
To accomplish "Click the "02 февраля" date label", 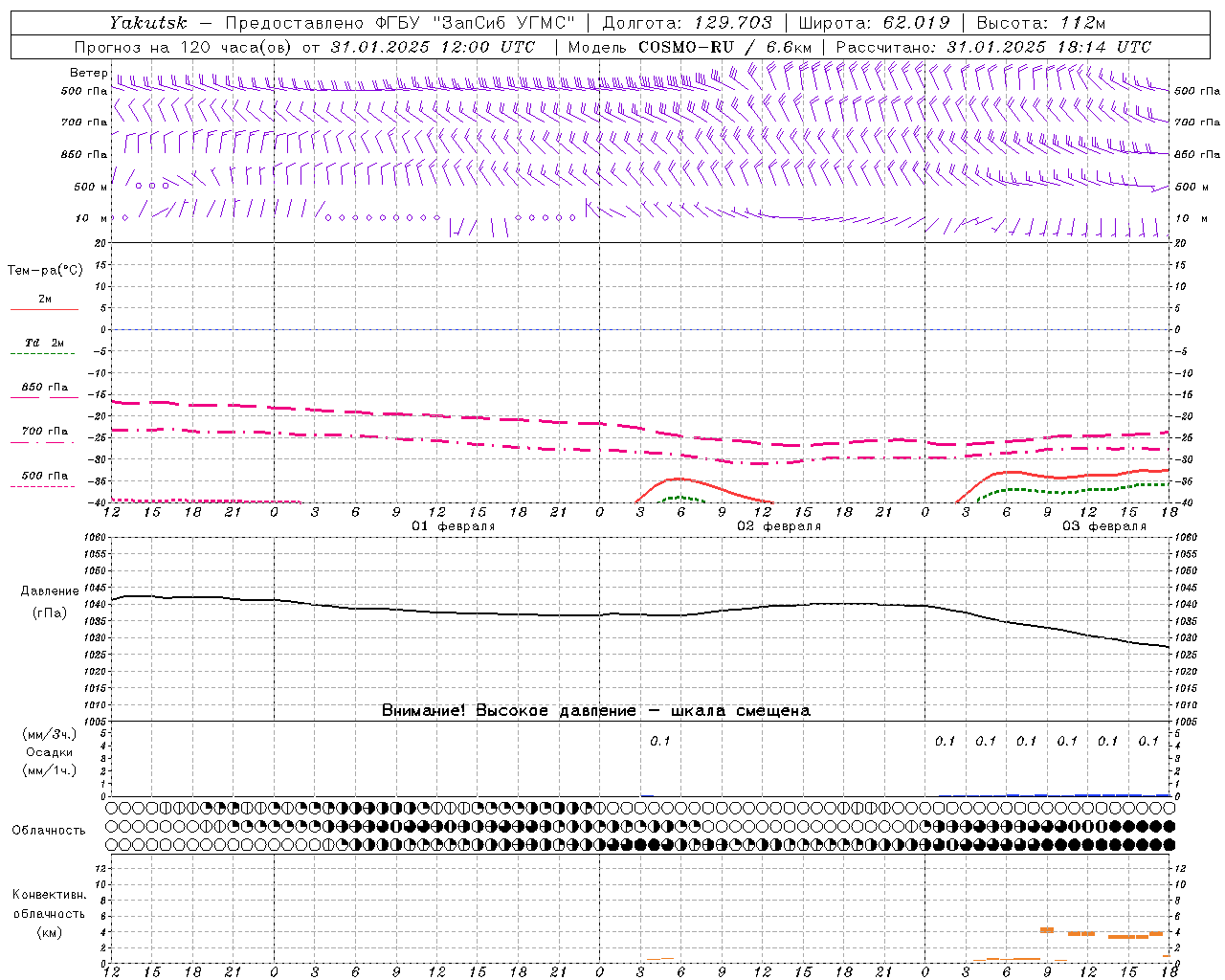I will click(779, 526).
